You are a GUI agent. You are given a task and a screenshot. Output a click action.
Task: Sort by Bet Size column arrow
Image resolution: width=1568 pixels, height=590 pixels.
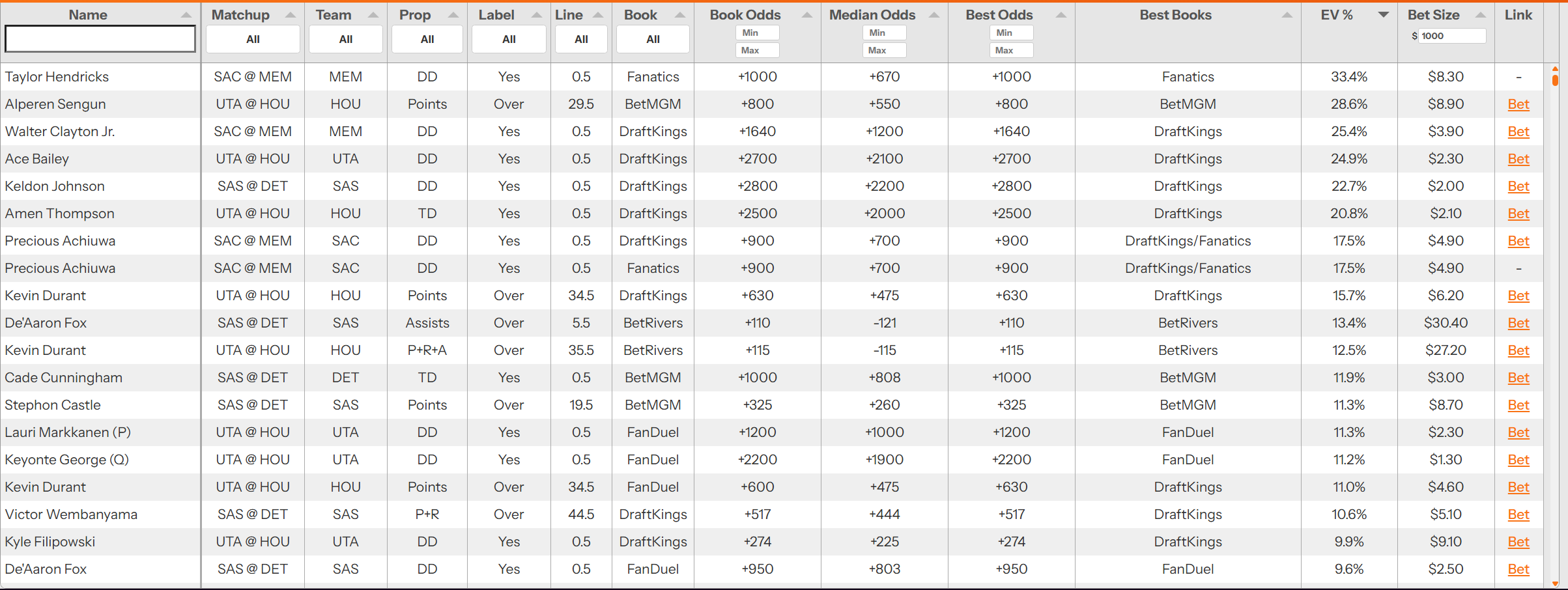point(1481,15)
